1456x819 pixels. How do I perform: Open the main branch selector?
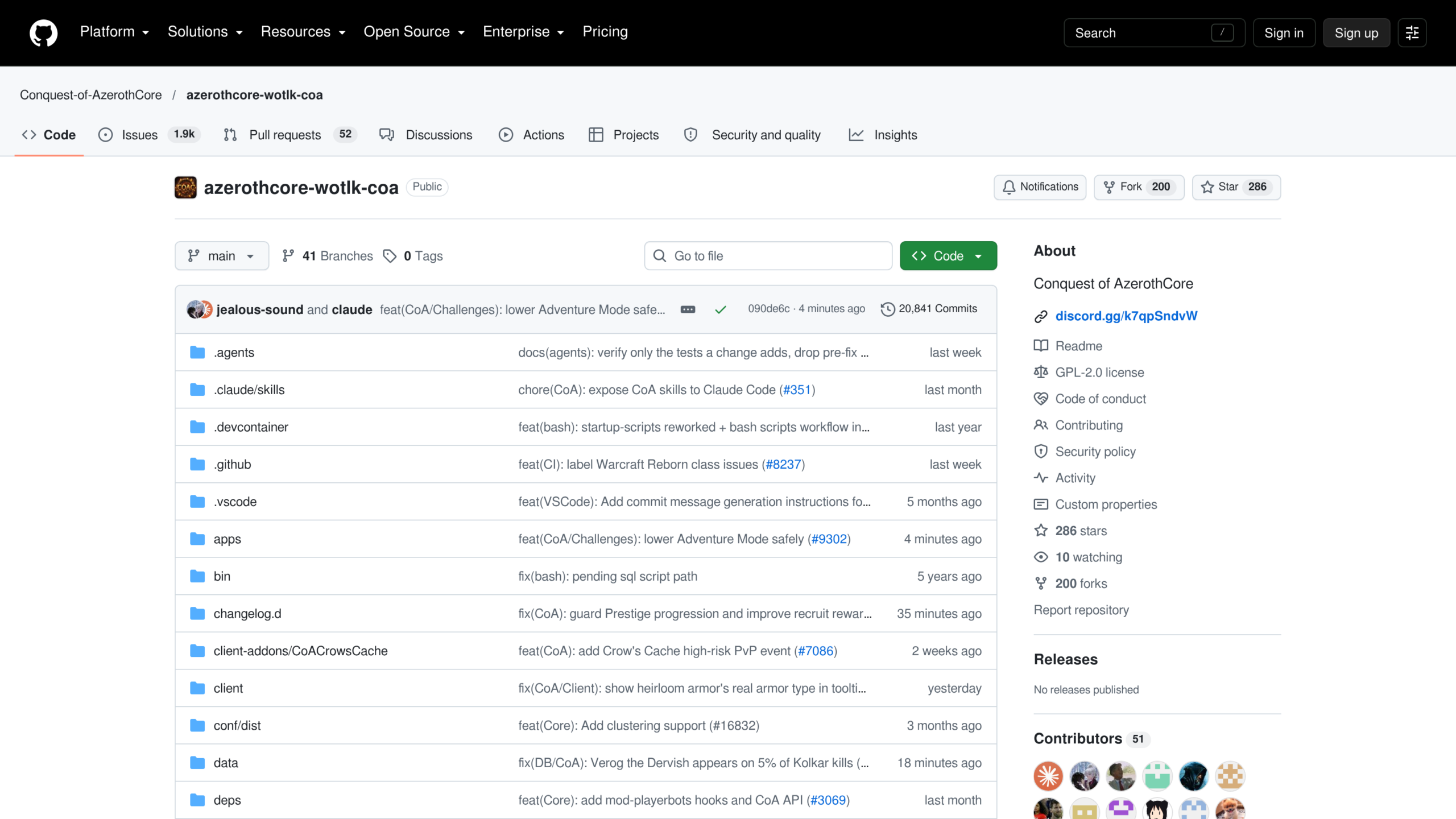coord(222,256)
